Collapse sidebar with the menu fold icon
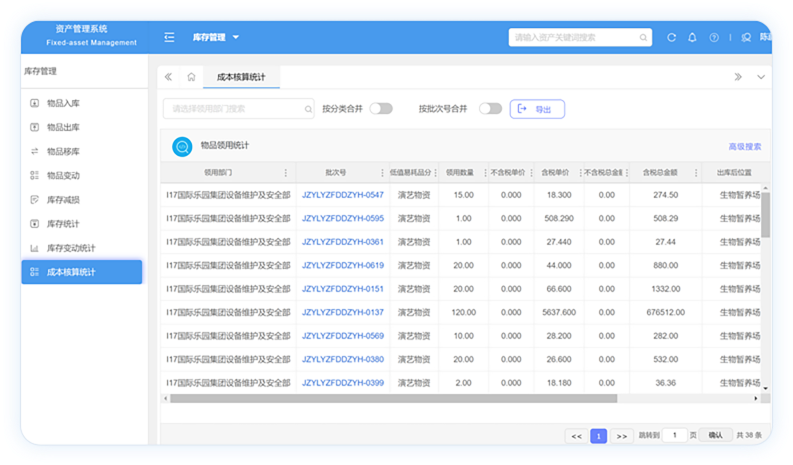Image resolution: width=793 pixels, height=465 pixels. pos(169,37)
